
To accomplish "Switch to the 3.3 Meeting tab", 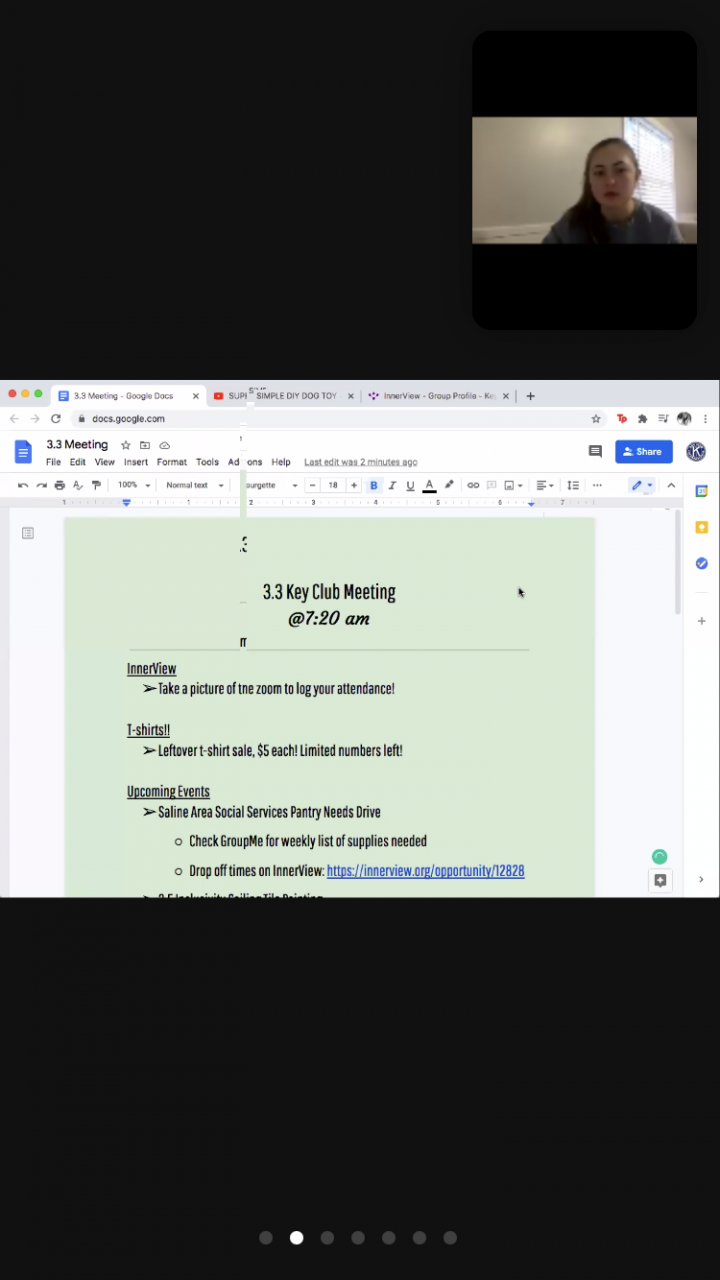I will [128, 396].
